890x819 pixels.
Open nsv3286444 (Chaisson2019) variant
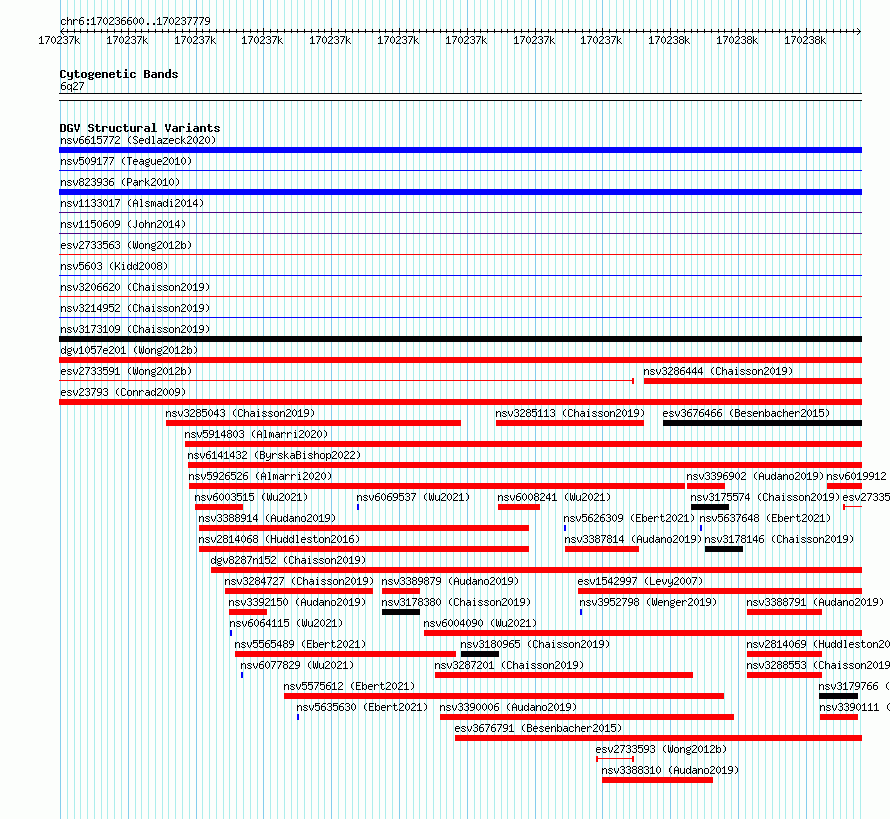pos(718,371)
